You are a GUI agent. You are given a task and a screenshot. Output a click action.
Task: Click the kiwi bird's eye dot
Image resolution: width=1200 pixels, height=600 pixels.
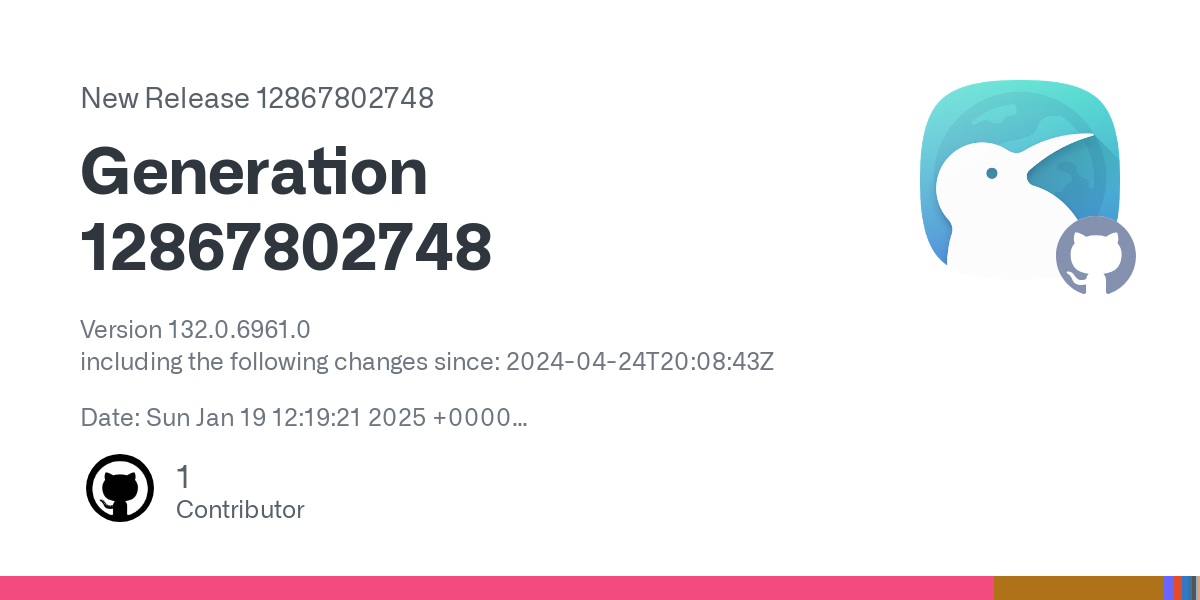(992, 173)
